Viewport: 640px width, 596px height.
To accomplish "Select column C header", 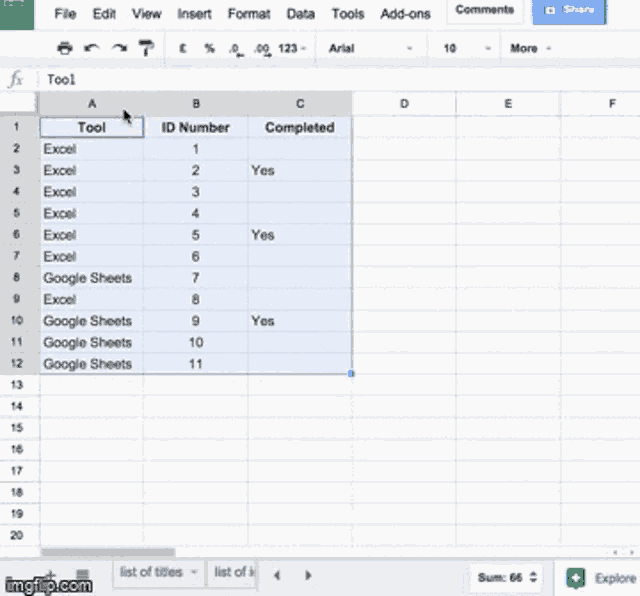I will click(300, 104).
